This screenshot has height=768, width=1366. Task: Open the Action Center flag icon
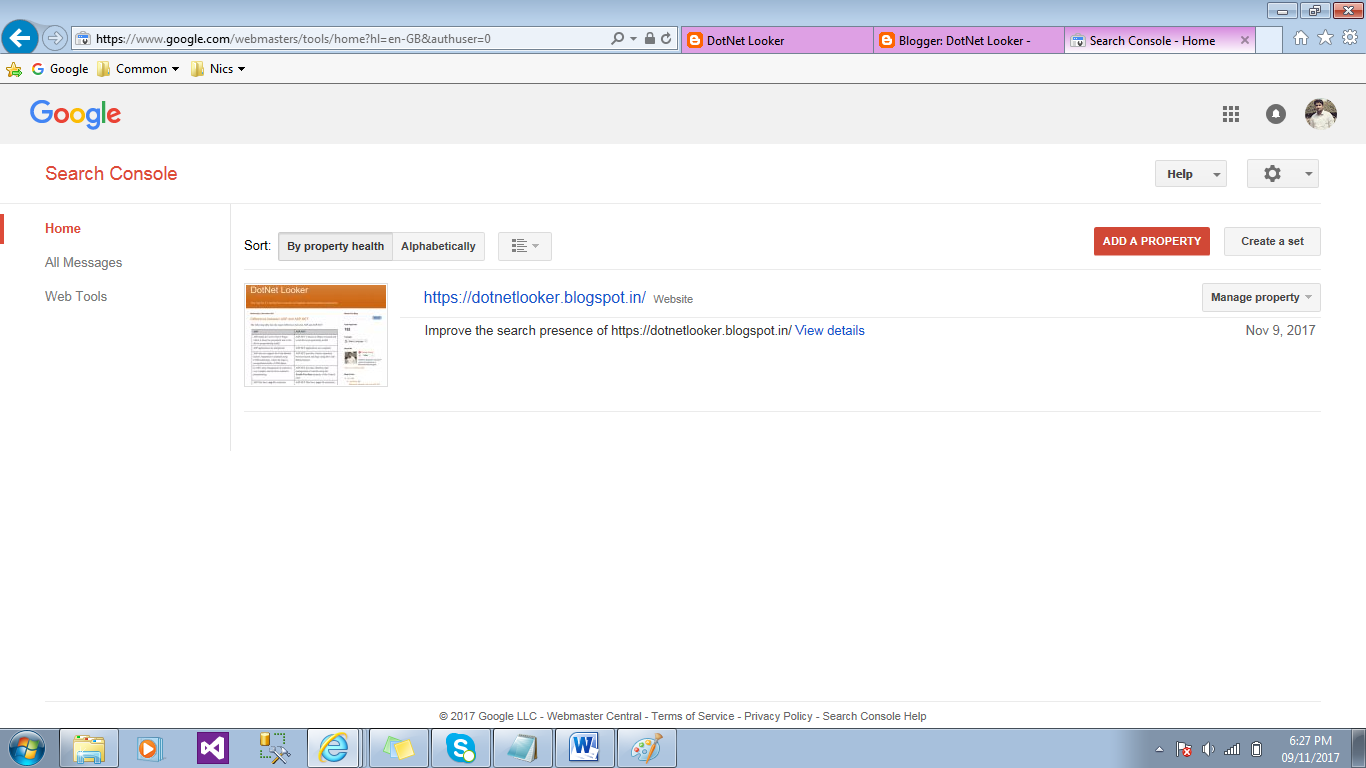point(1184,749)
